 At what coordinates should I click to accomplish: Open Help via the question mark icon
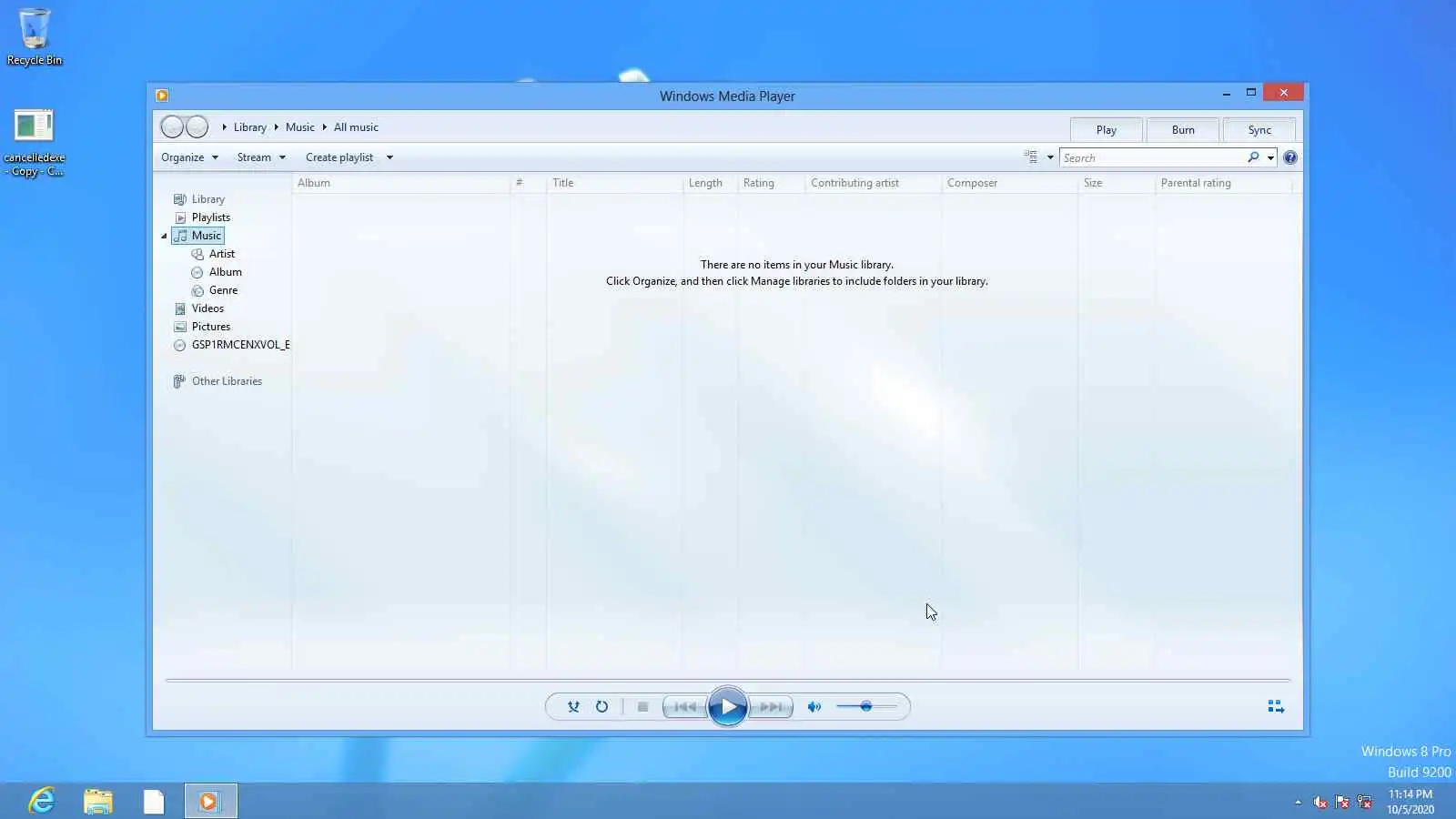[1290, 157]
